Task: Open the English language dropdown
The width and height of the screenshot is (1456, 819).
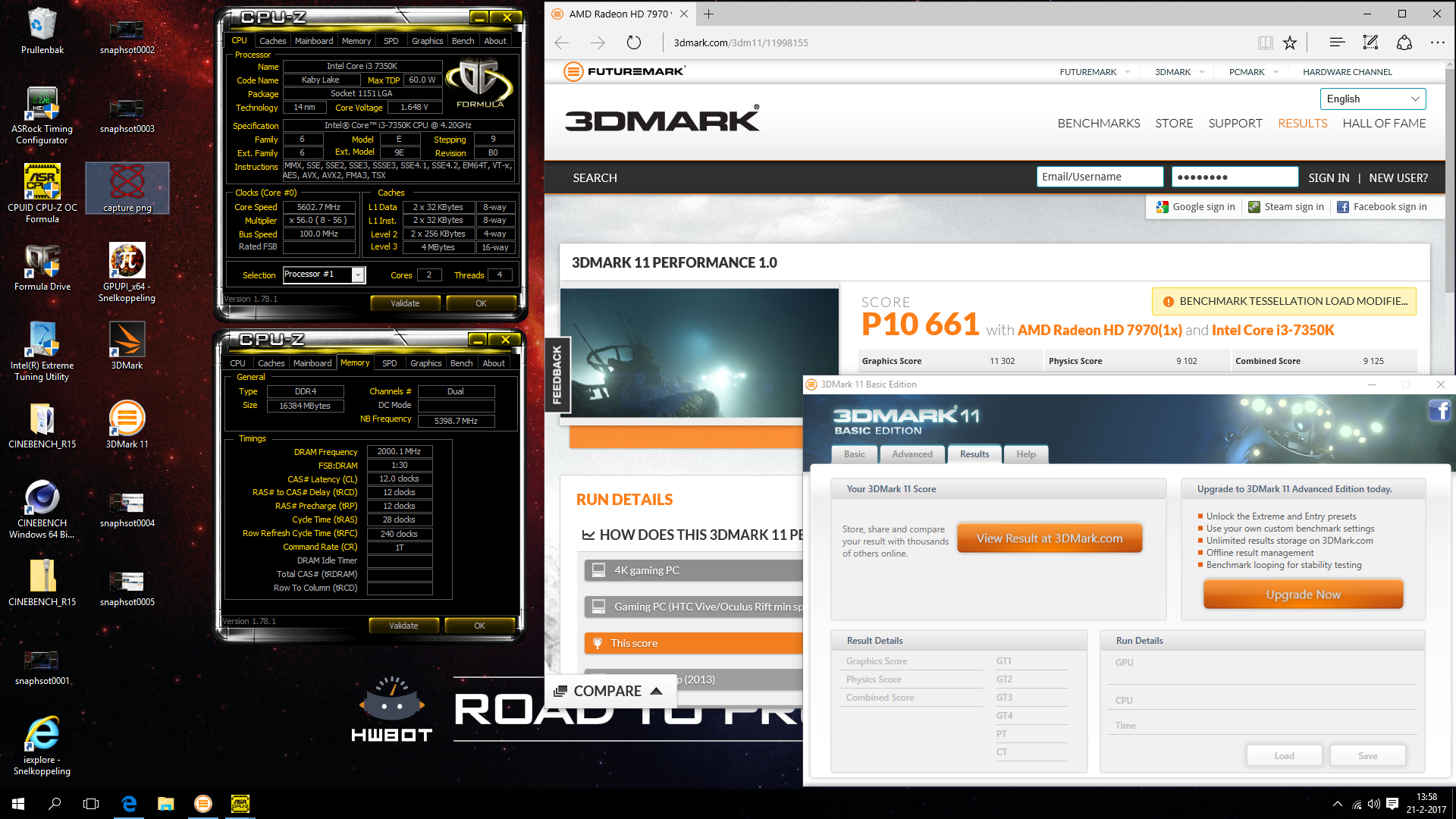Action: coord(1373,99)
